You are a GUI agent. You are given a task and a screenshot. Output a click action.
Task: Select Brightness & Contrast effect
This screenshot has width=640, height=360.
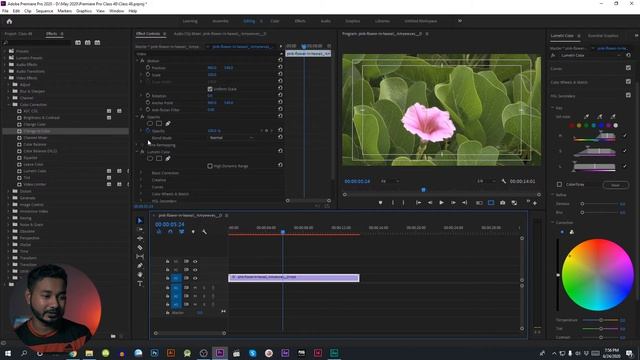[42, 118]
